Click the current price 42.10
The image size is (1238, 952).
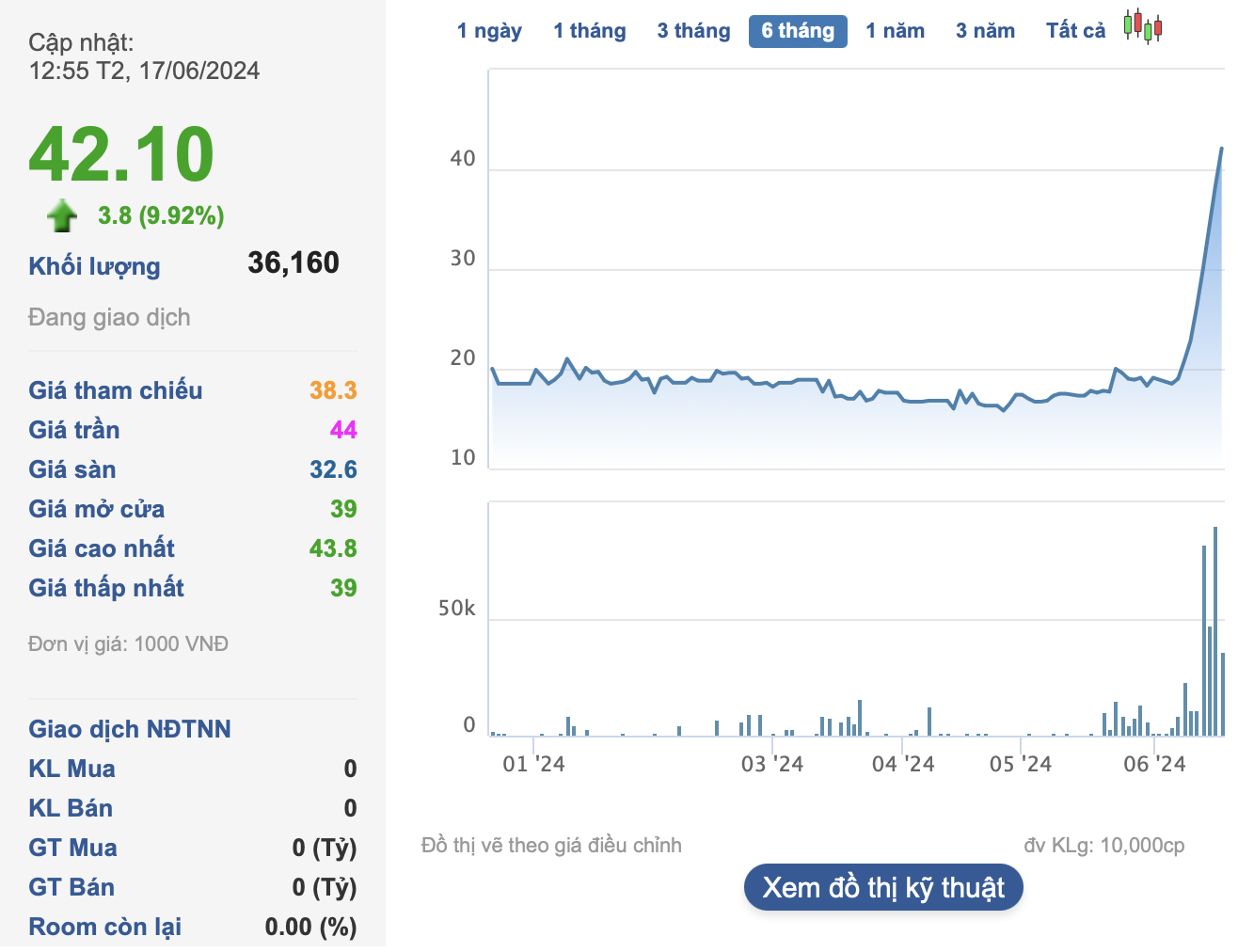coord(121,154)
